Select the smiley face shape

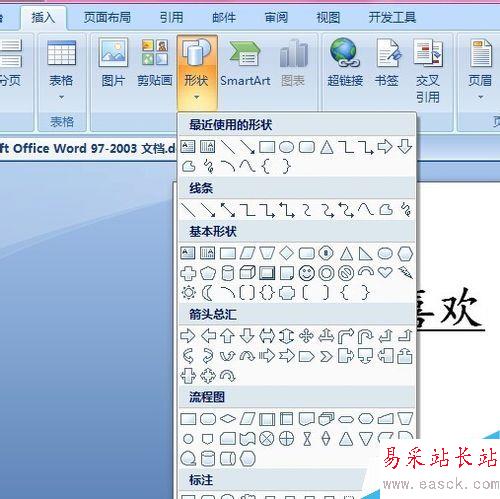pyautogui.click(x=307, y=273)
